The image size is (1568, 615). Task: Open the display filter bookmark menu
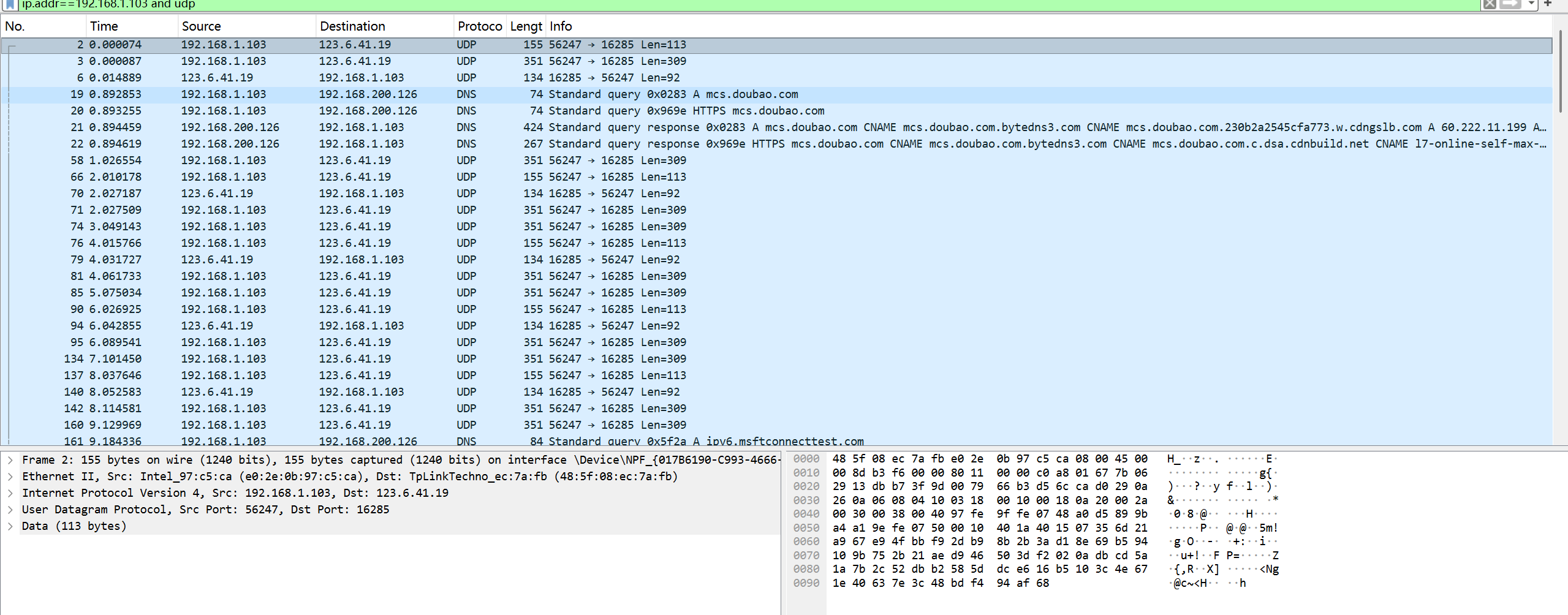point(10,4)
